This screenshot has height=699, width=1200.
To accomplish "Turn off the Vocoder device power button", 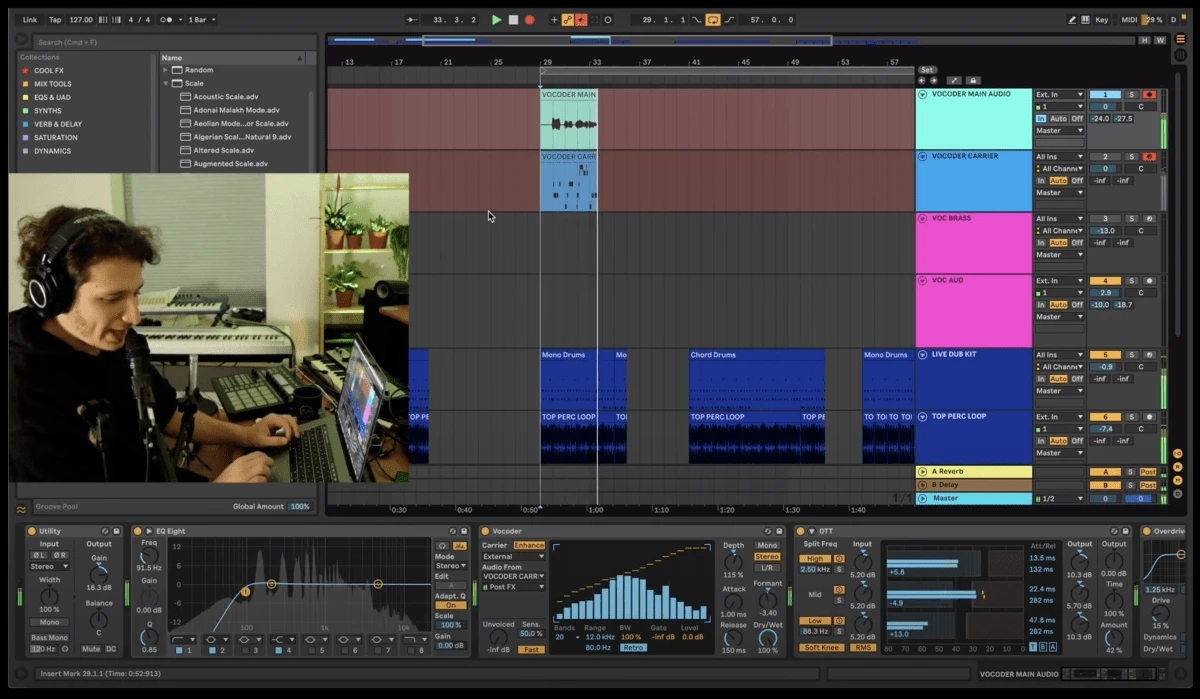I will [x=485, y=531].
